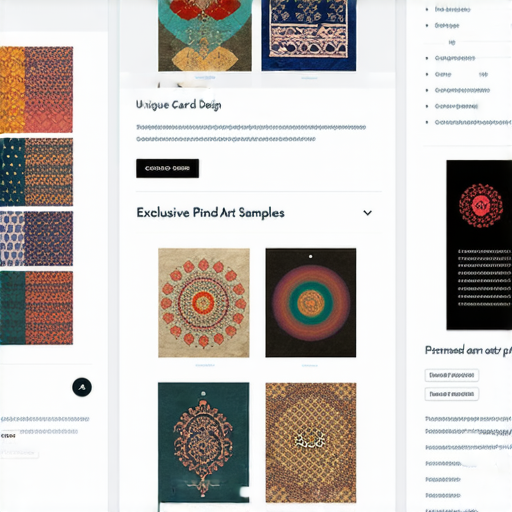Viewport: 512px width, 512px height.
Task: Click the second outlined button in right sidebar
Action: [452, 394]
